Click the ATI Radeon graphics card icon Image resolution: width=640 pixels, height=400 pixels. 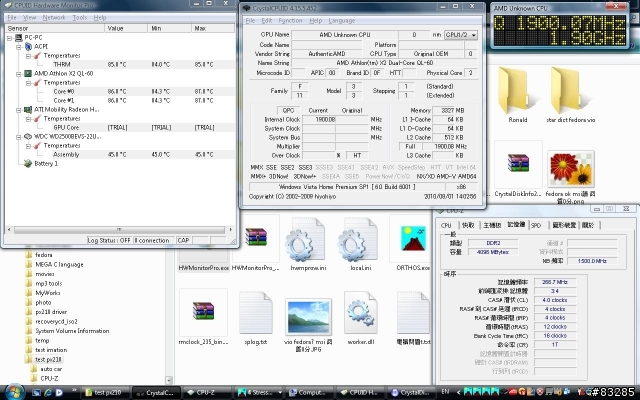click(28, 109)
